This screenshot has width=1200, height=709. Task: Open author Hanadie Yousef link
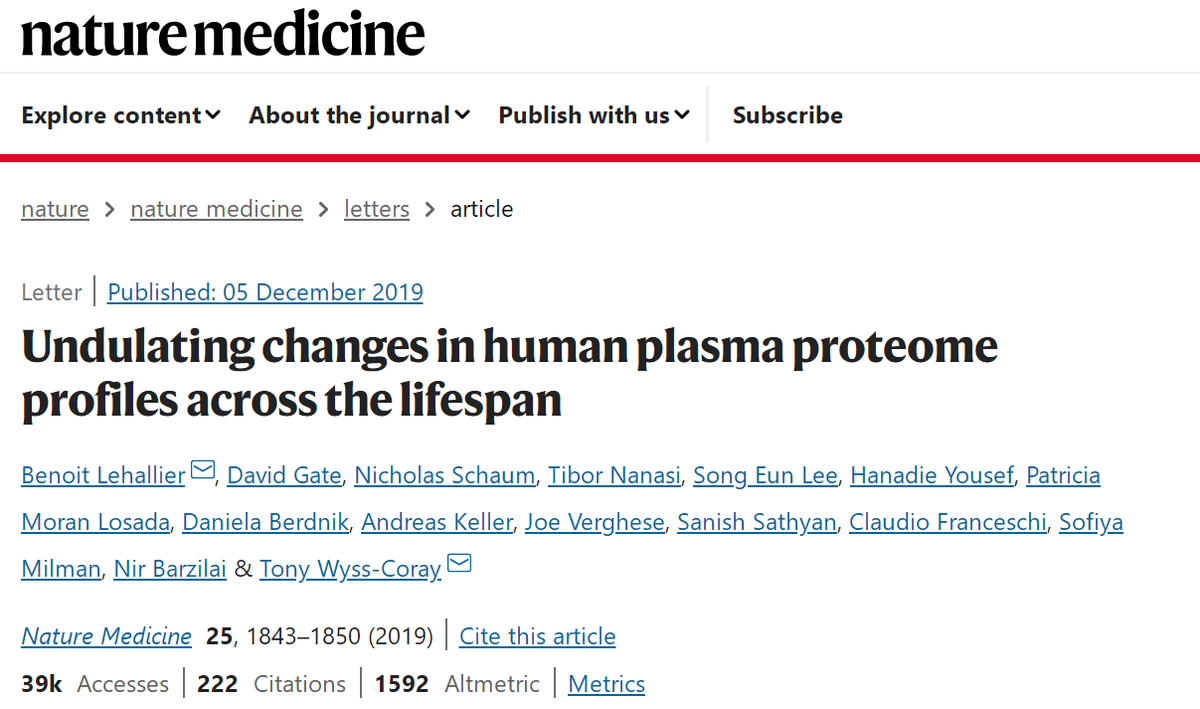(x=932, y=475)
